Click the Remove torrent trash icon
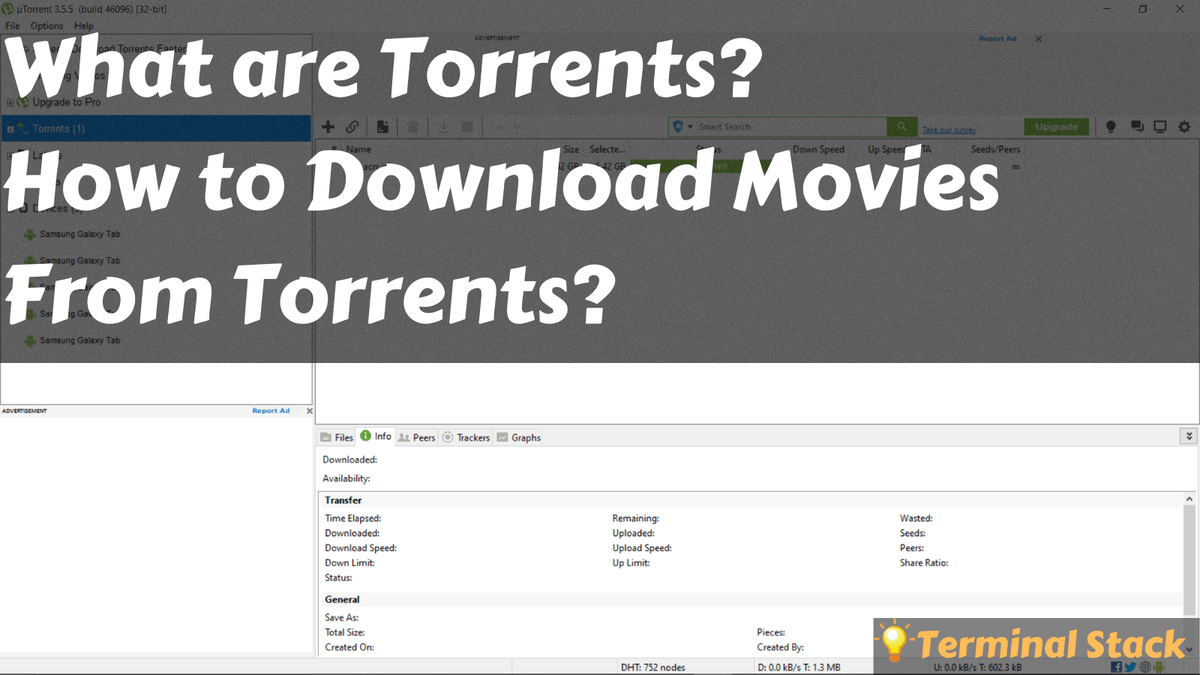 412,127
